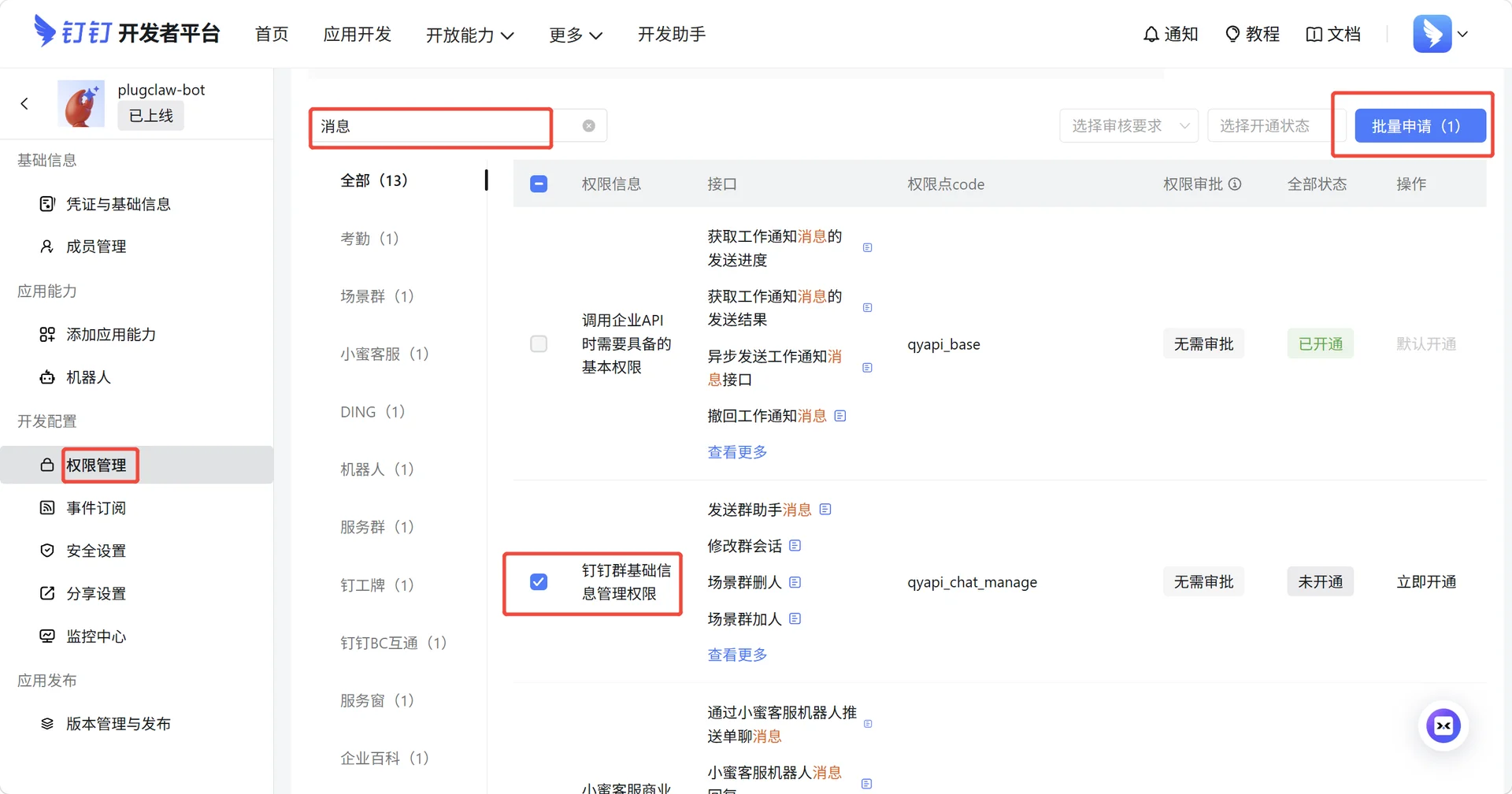Select the 小蜜客服 (1) category
Screen dimensions: 1512x794
(384, 354)
